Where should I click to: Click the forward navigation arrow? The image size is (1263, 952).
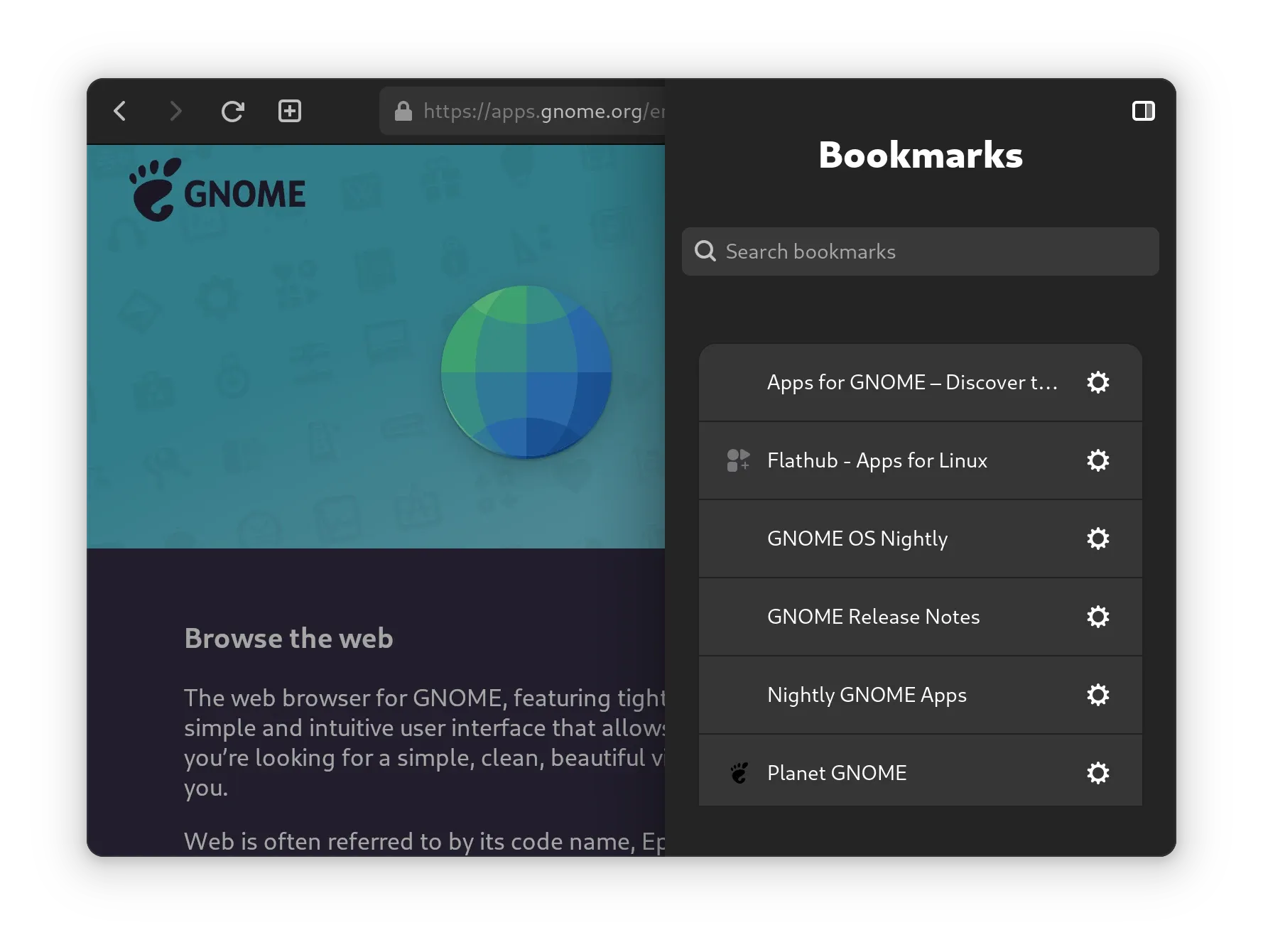pos(175,111)
